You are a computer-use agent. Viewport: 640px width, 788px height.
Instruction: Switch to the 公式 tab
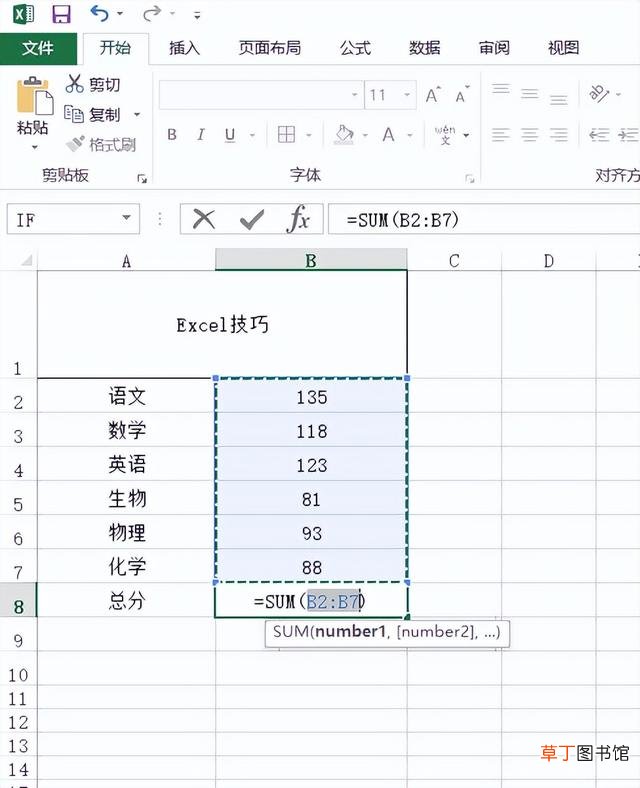(355, 48)
